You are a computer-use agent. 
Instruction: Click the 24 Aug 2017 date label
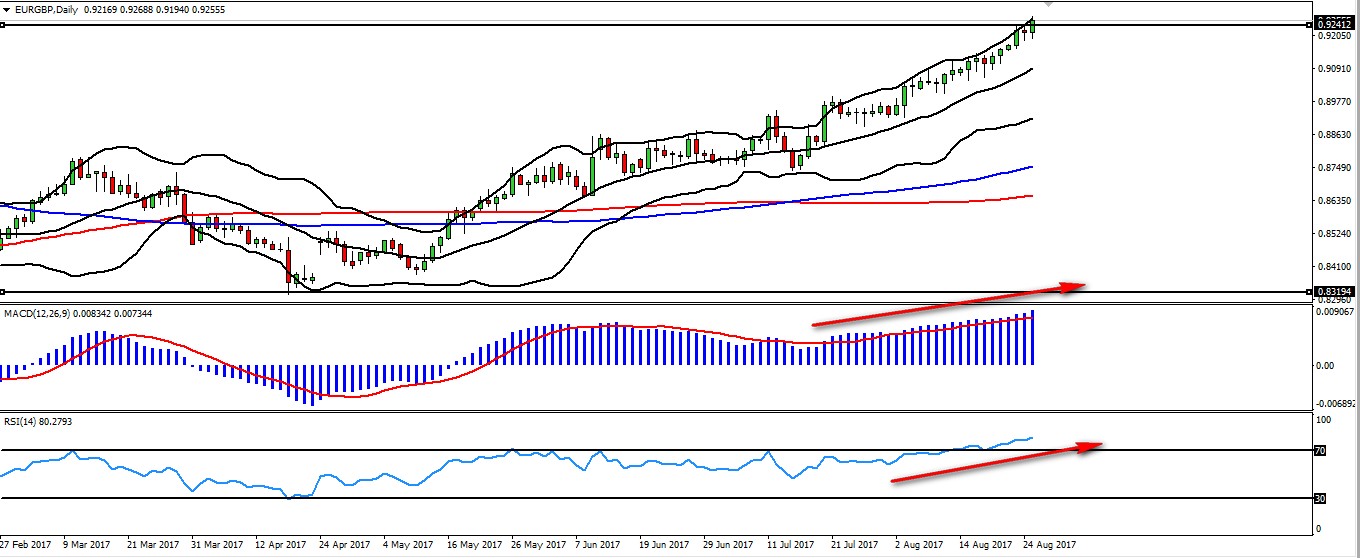(x=1047, y=546)
